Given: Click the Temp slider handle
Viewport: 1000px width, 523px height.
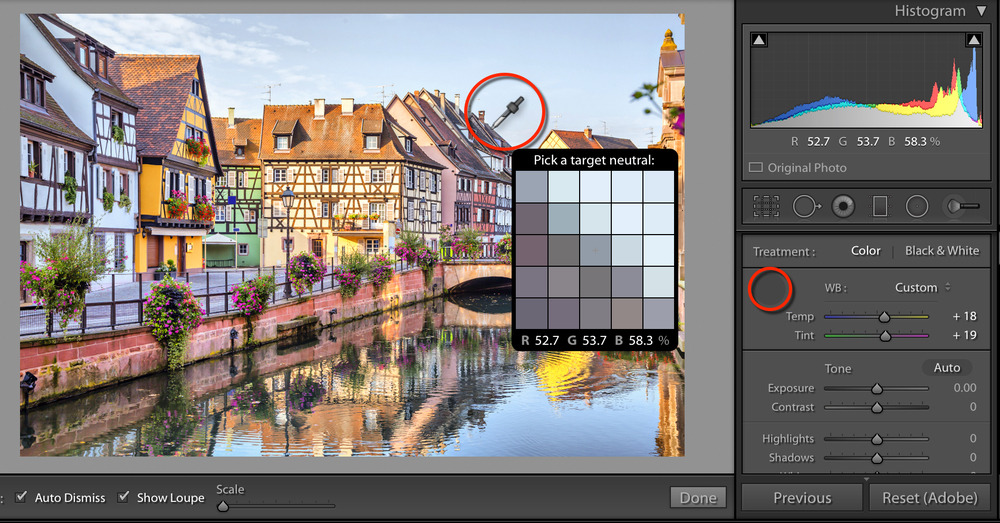Looking at the screenshot, I should coord(884,317).
